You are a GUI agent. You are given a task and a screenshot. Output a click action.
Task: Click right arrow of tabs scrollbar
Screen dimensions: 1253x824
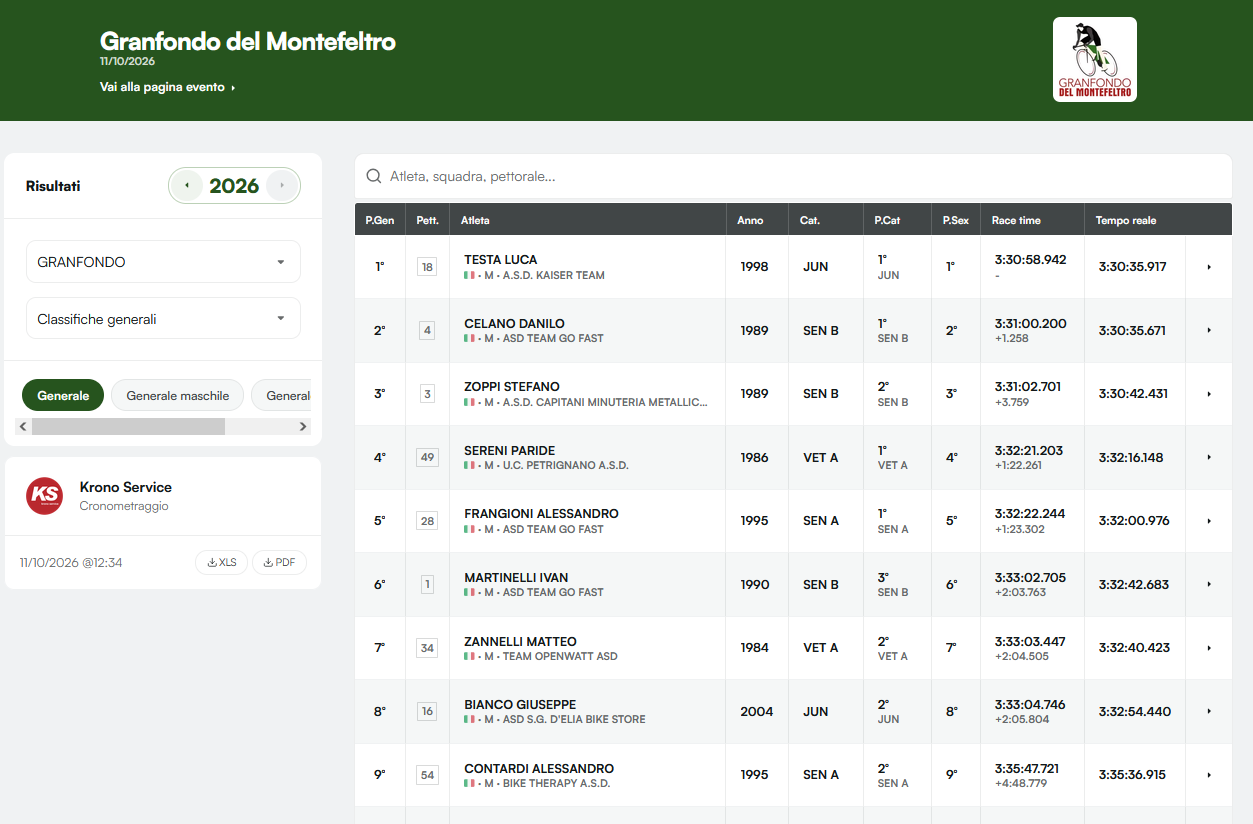tap(303, 427)
